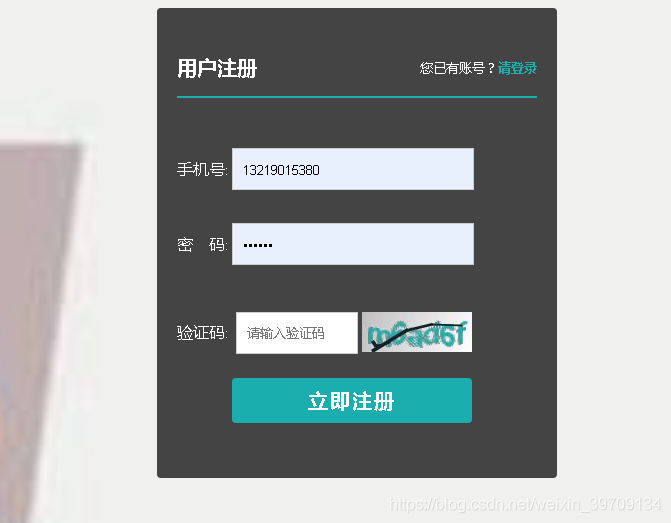Screen dimensions: 671x523
Task: Click the 请输入验证码 captcha input box
Action: click(297, 333)
